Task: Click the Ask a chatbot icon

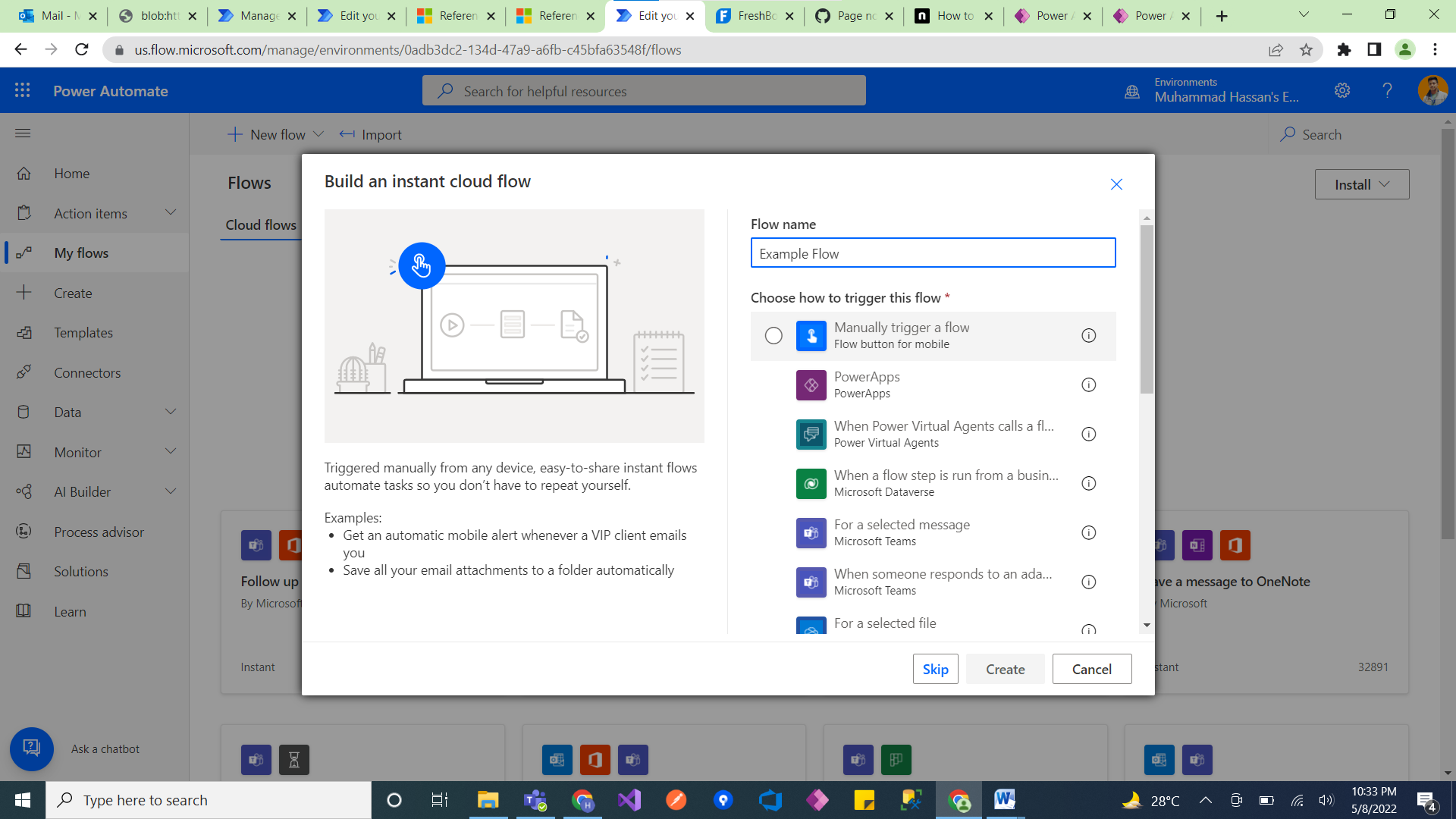Action: 32,748
